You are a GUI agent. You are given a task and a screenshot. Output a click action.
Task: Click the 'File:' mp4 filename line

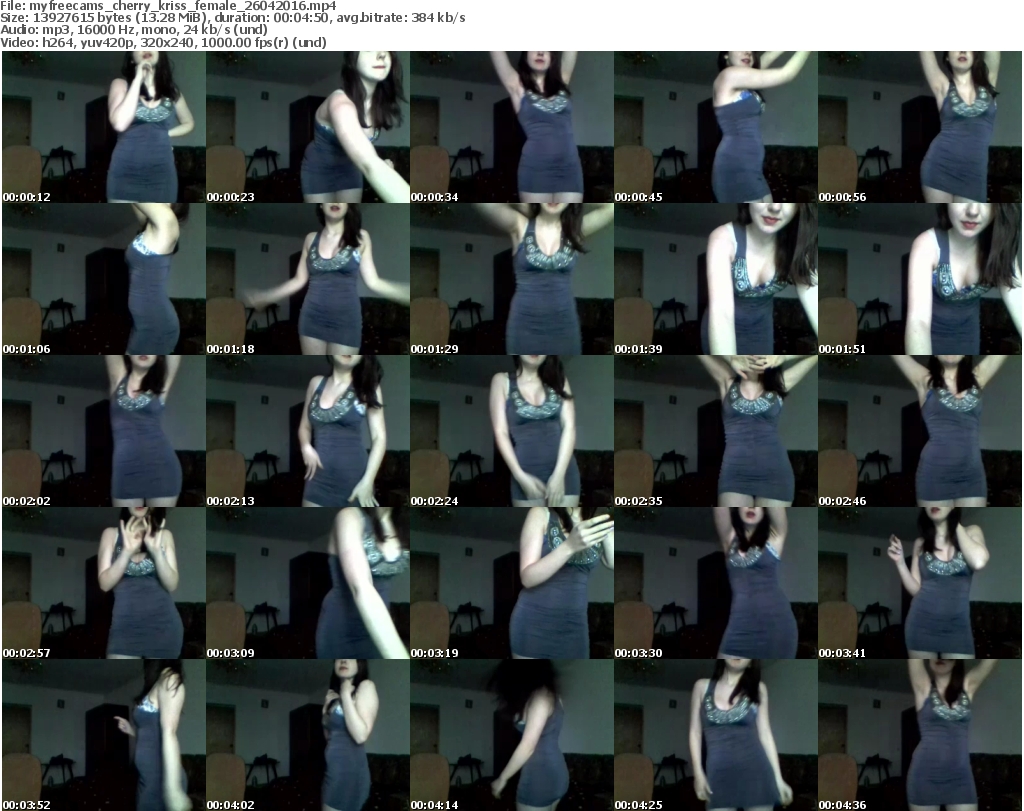(x=168, y=6)
